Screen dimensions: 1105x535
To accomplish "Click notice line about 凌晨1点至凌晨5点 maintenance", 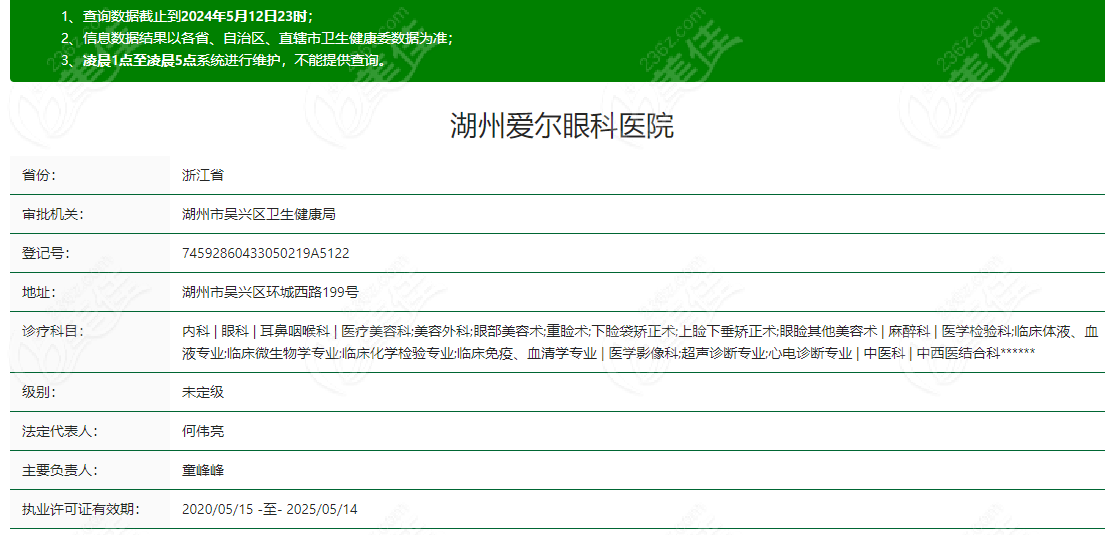I will [x=225, y=60].
